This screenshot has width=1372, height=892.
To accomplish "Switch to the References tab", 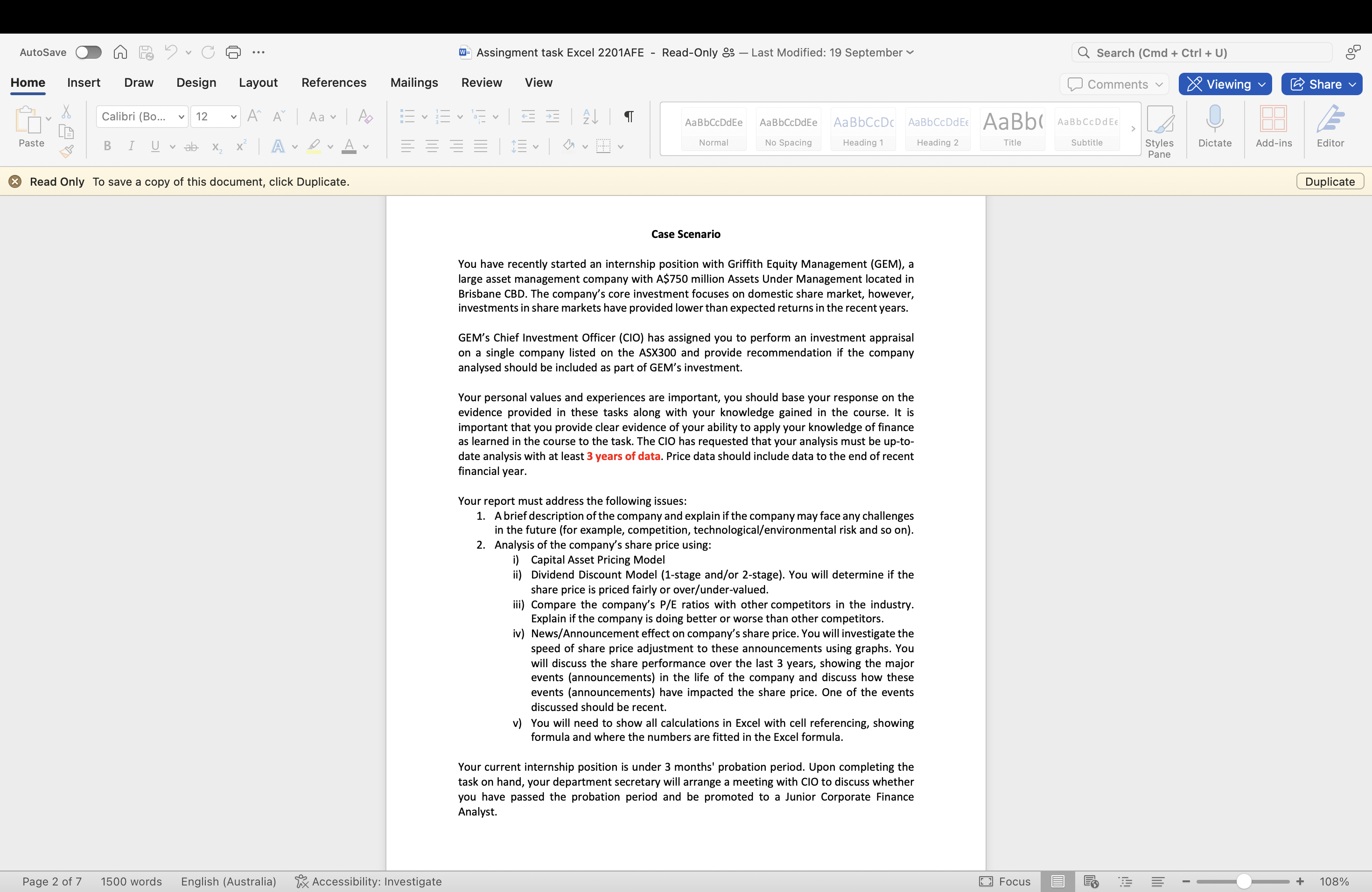I will (x=333, y=83).
